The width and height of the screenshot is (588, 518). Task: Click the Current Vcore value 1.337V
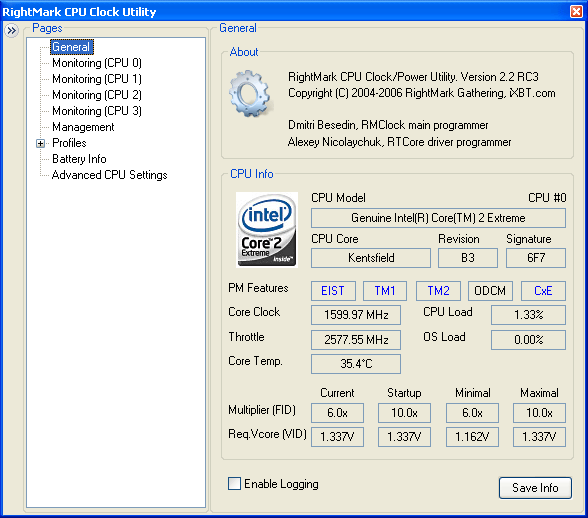pyautogui.click(x=337, y=437)
